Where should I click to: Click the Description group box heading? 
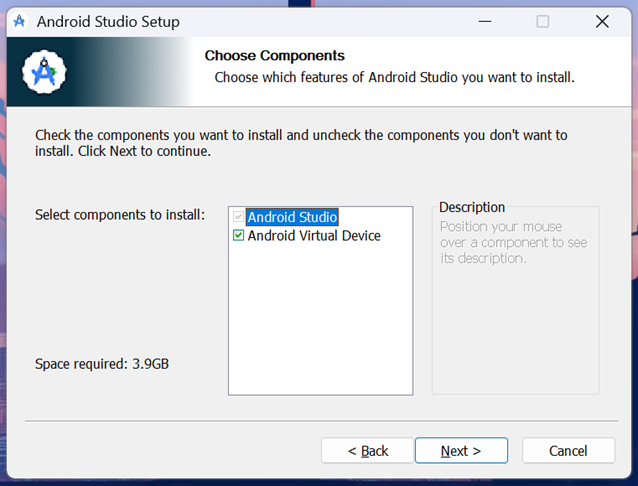point(472,207)
